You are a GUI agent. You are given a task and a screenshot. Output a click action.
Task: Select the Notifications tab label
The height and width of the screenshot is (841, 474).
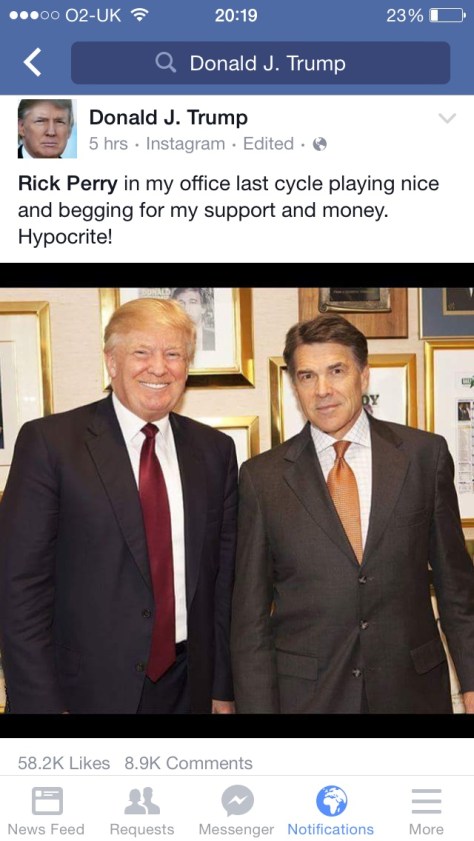point(331,829)
